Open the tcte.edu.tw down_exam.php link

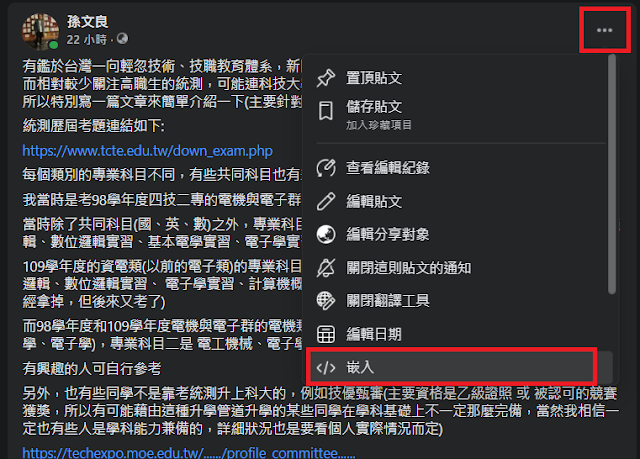pos(147,151)
